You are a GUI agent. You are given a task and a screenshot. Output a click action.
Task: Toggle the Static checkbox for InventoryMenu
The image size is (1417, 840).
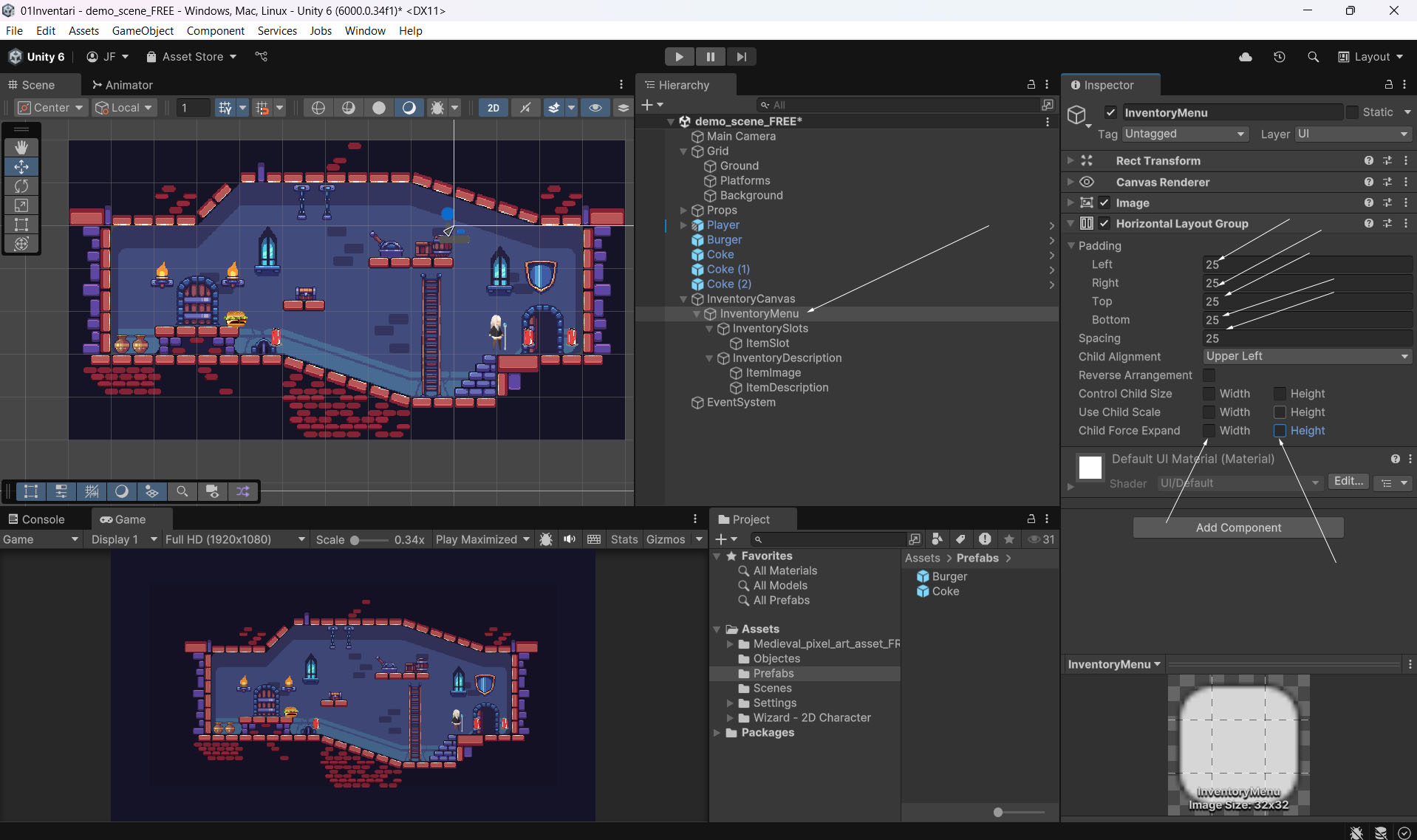[x=1352, y=112]
